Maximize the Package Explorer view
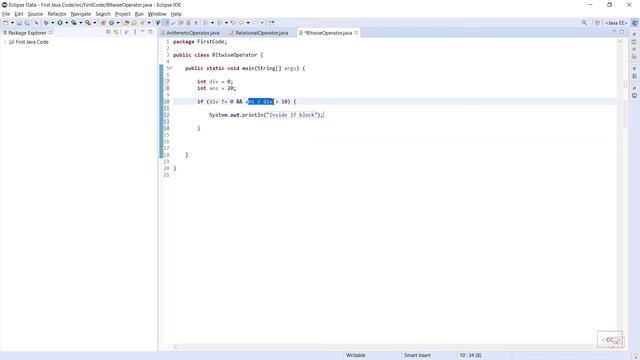 pyautogui.click(x=150, y=32)
